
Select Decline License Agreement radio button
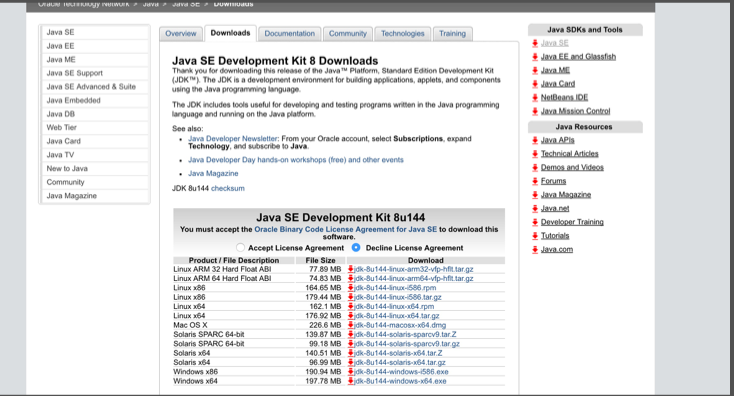[x=356, y=248]
